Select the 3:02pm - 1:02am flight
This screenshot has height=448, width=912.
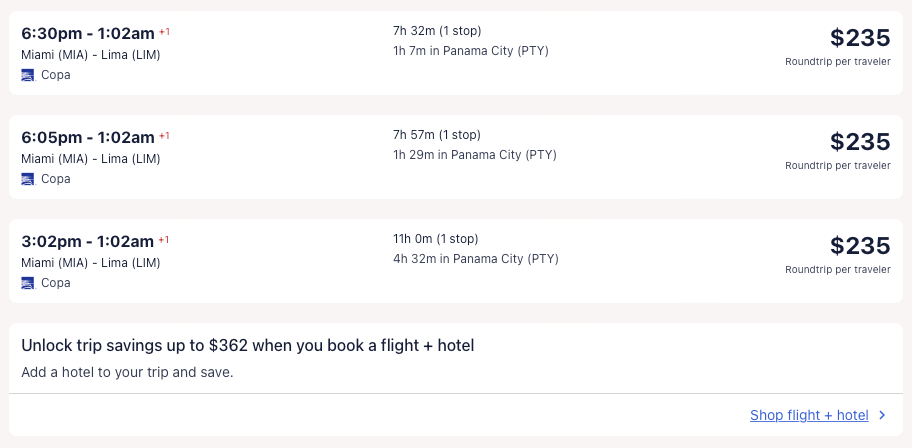click(x=88, y=241)
